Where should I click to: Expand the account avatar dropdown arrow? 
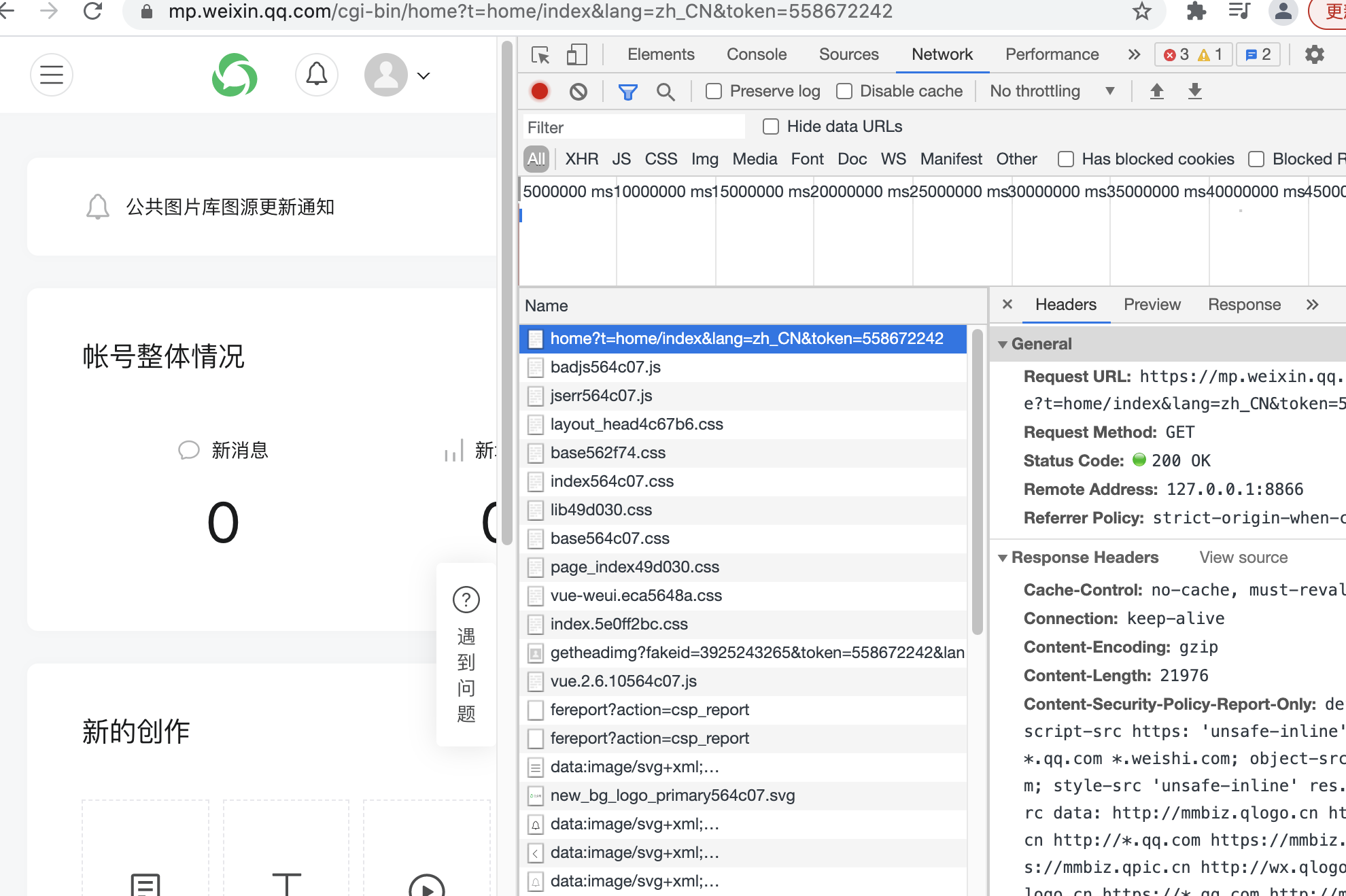[x=424, y=75]
